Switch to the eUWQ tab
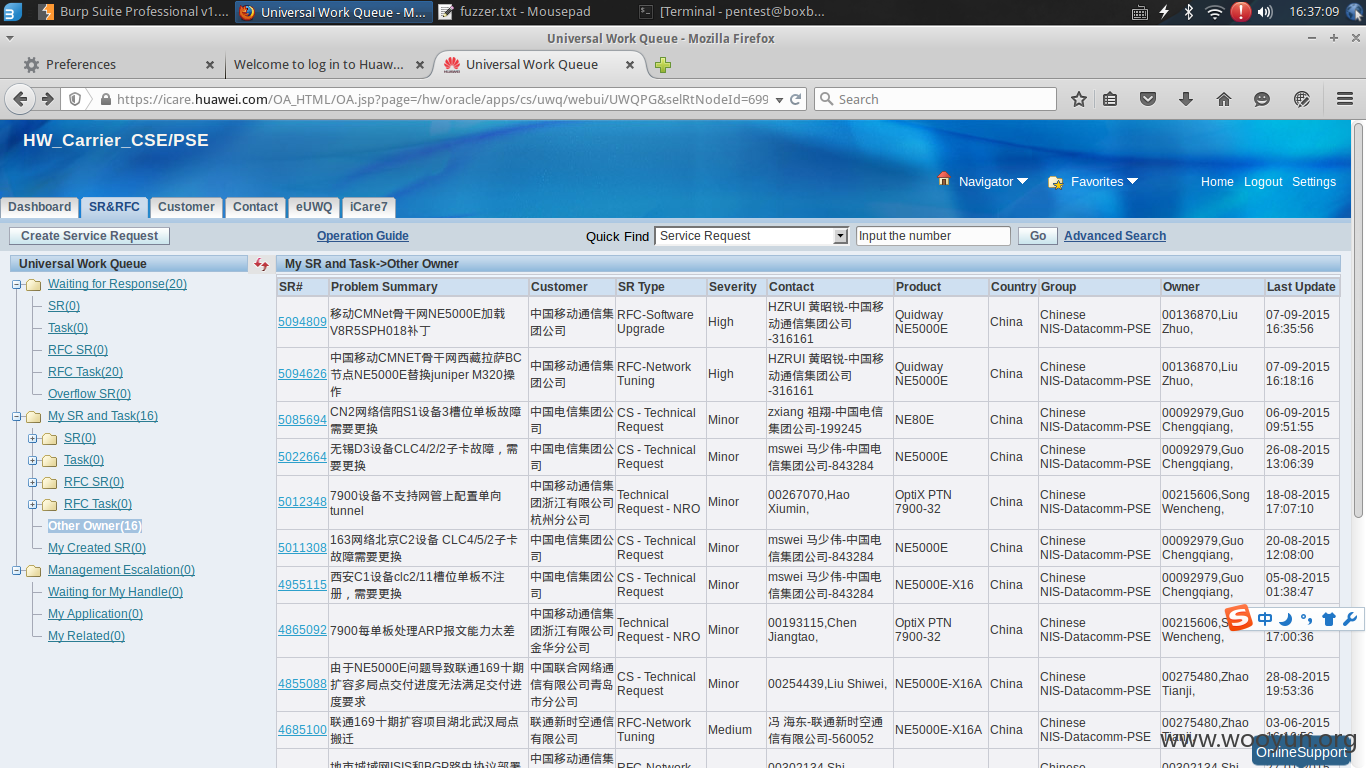Image resolution: width=1366 pixels, height=768 pixels. coord(314,207)
